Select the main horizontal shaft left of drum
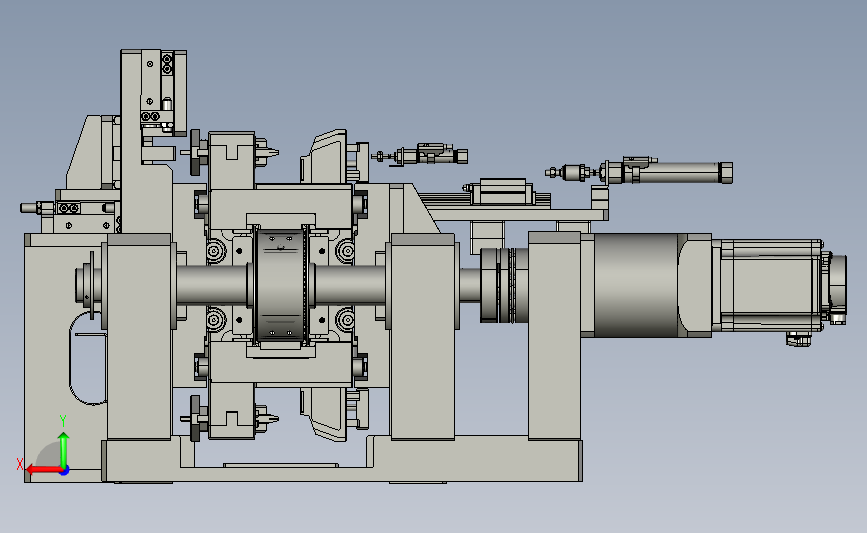 point(213,285)
